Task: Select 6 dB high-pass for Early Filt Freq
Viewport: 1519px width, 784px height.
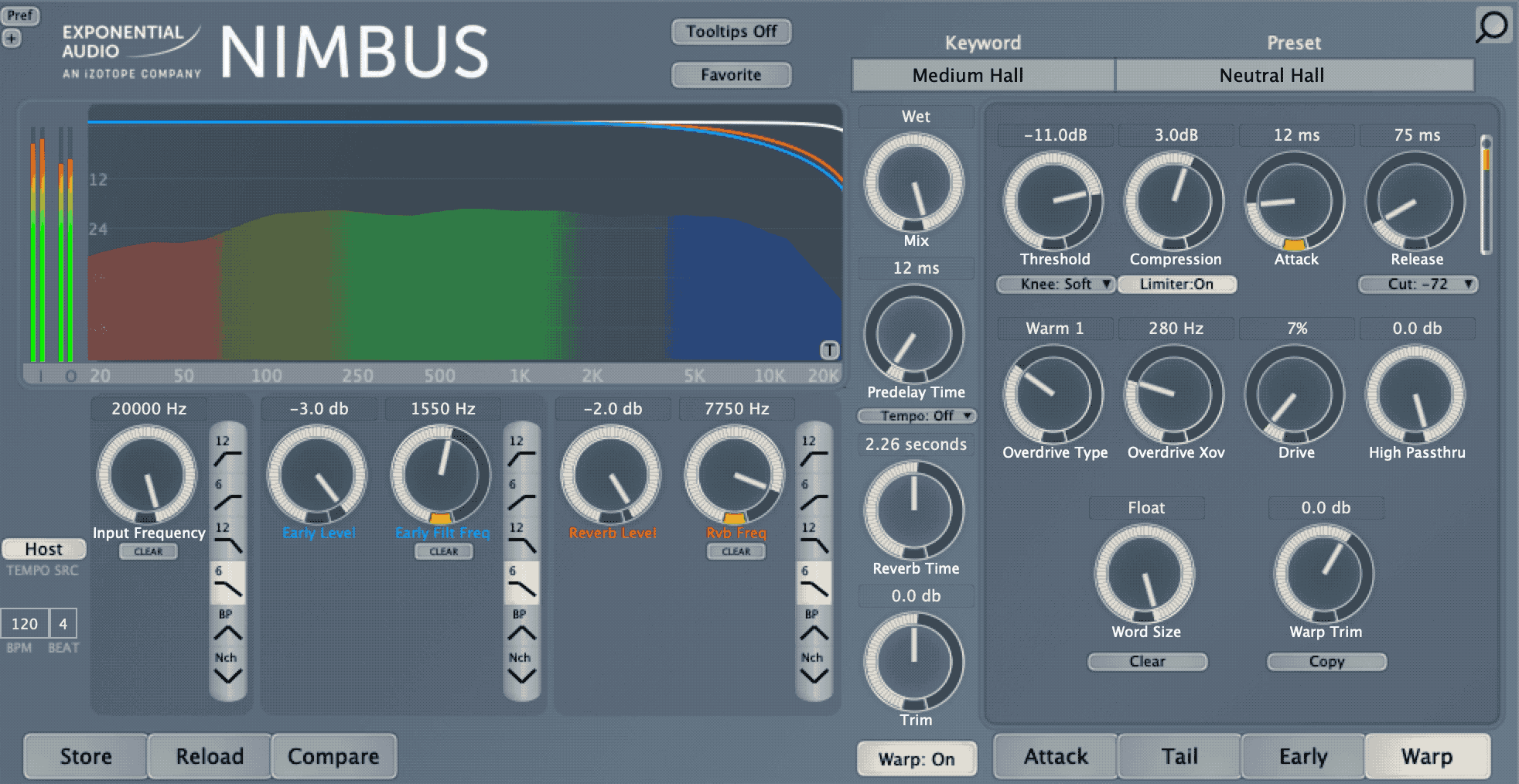Action: click(x=521, y=494)
